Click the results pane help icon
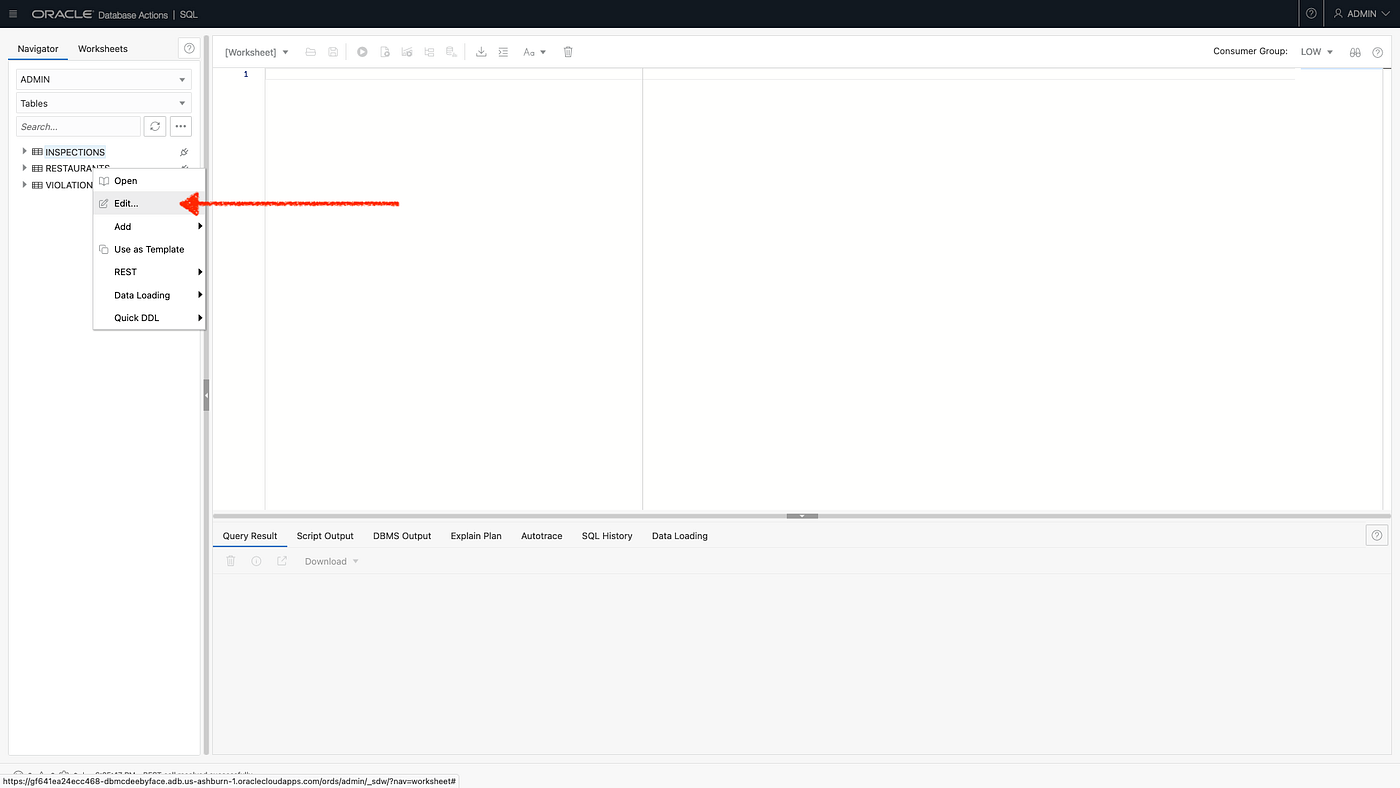The height and width of the screenshot is (788, 1400). pyautogui.click(x=1377, y=536)
